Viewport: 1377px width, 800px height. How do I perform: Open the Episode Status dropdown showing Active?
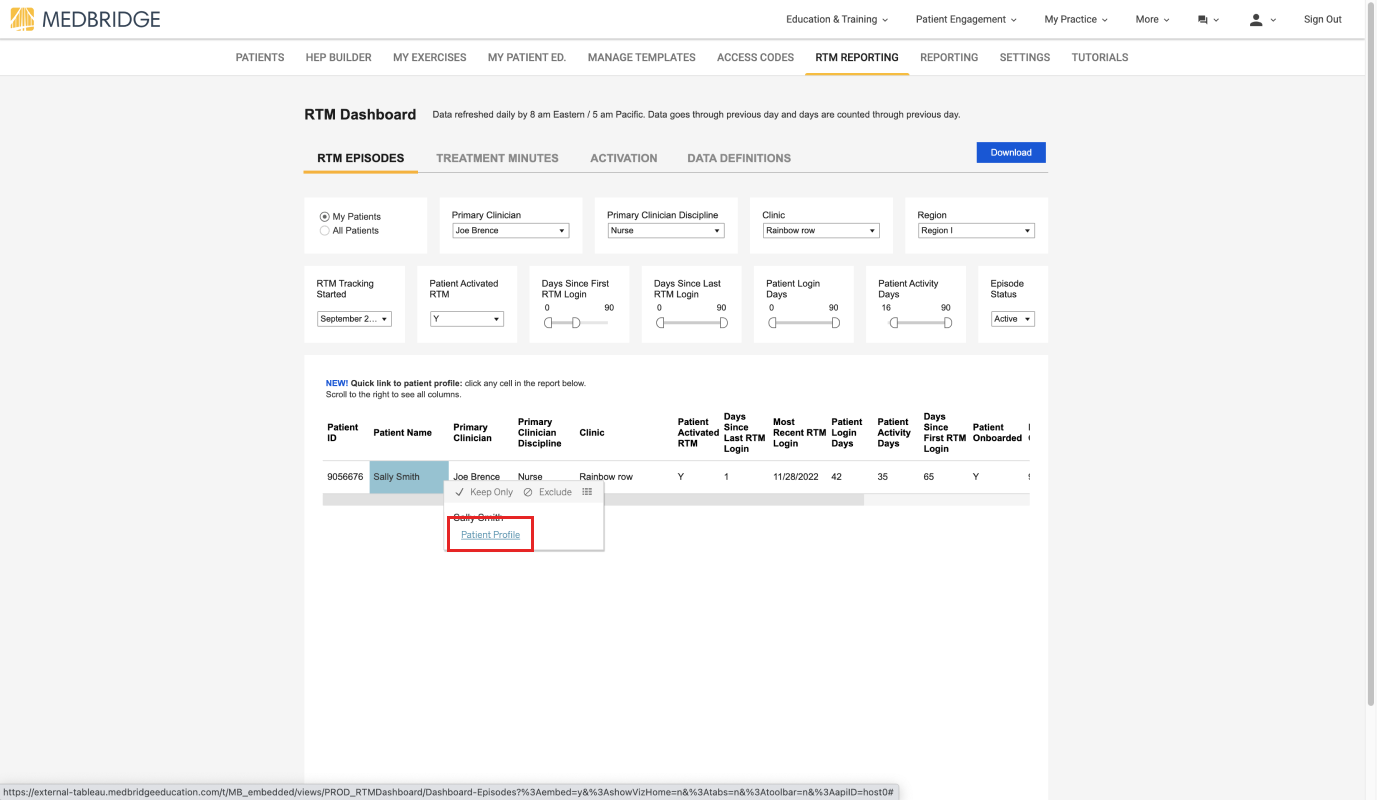(1013, 319)
